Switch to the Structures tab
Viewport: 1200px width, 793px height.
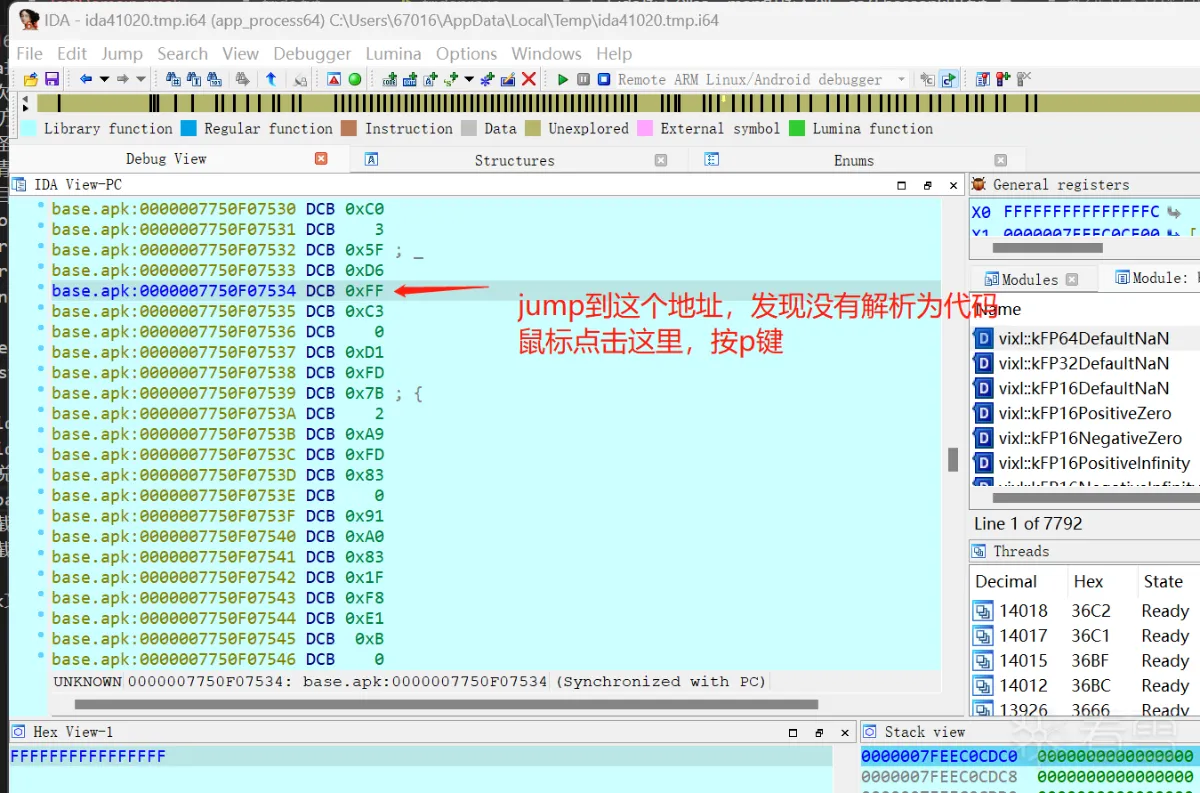pyautogui.click(x=514, y=160)
